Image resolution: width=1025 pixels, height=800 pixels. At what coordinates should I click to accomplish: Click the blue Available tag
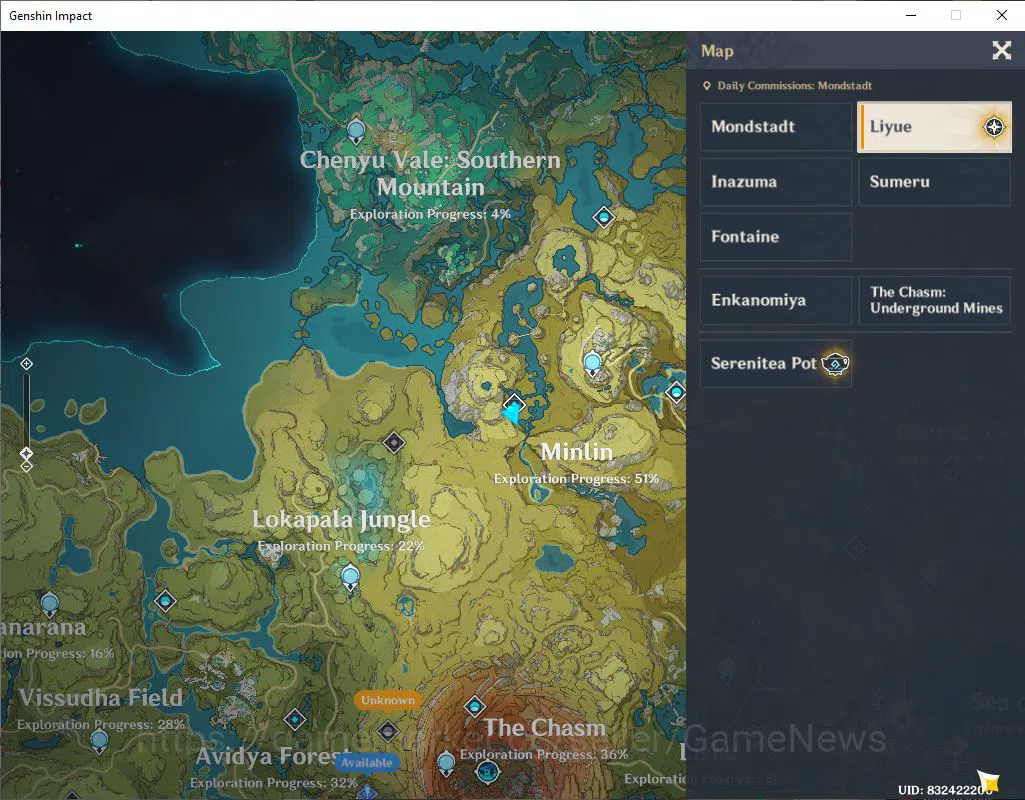point(367,763)
